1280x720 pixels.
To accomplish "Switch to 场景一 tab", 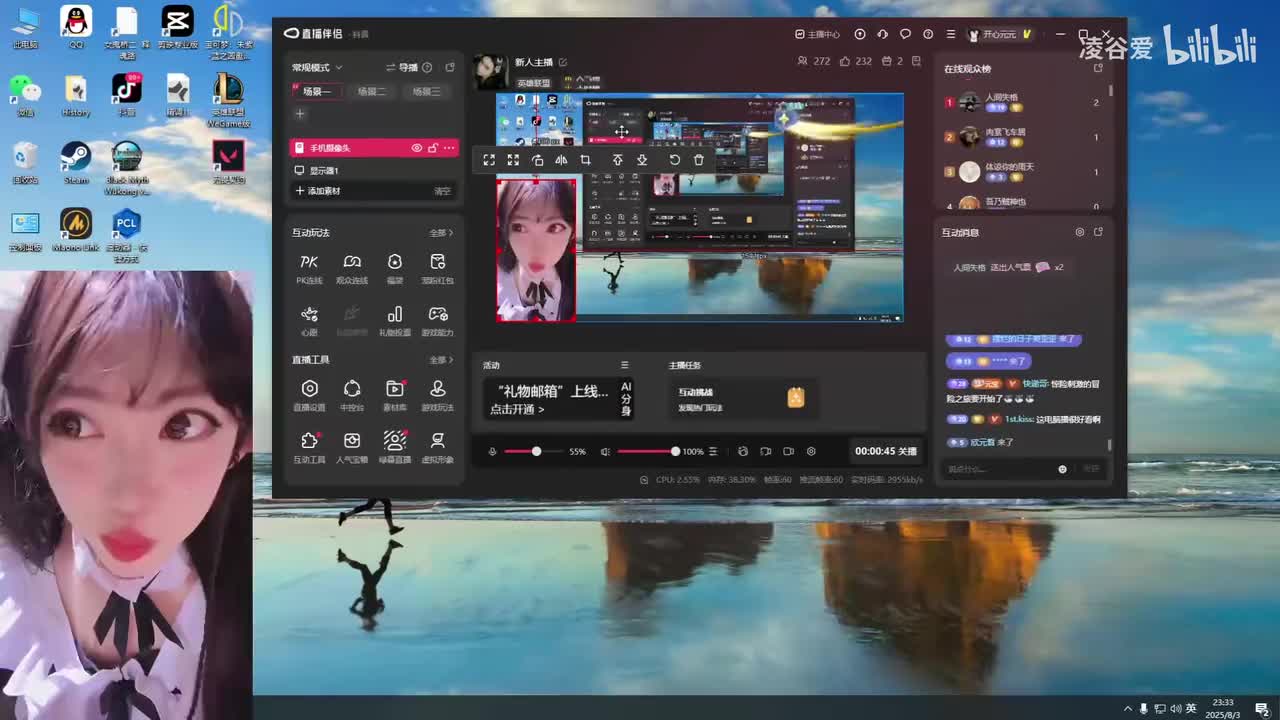I will (317, 91).
